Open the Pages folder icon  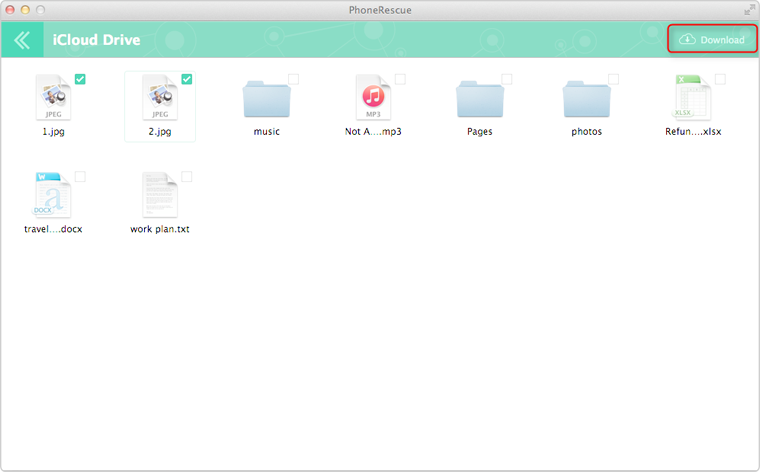pos(480,100)
